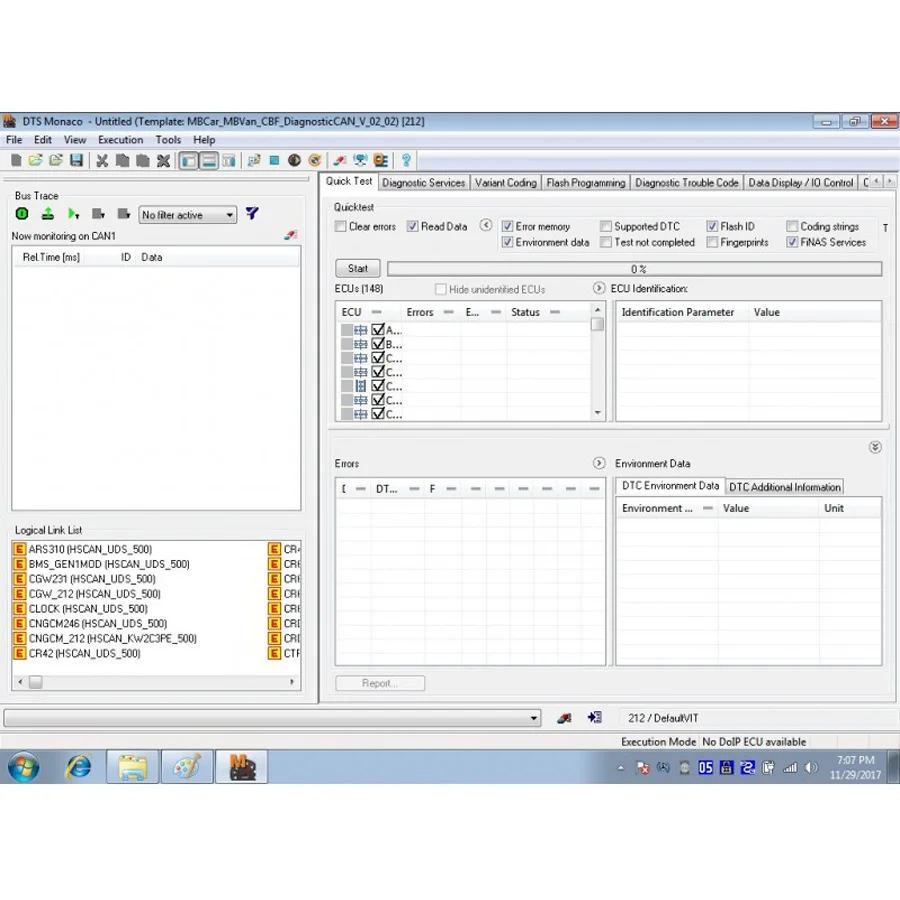The image size is (900, 900).
Task: Switch to the Diagnostic Trouble Code tab
Action: [686, 183]
